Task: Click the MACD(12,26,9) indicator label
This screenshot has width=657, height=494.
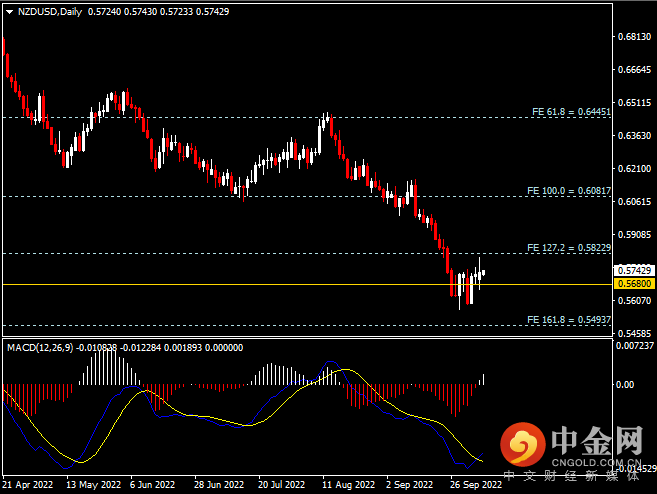Action: [40, 347]
